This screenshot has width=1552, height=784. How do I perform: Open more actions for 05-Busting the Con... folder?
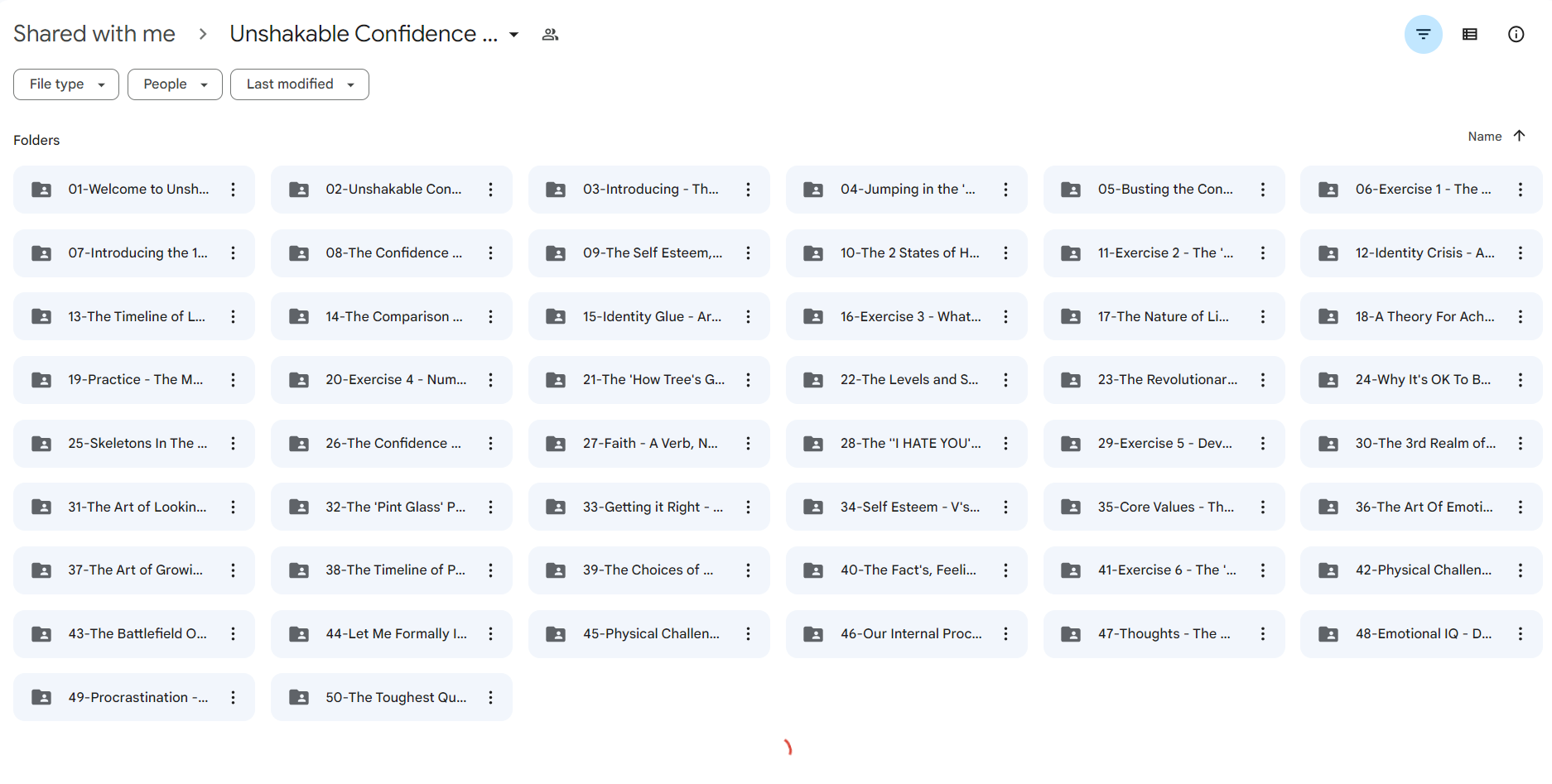point(1263,190)
